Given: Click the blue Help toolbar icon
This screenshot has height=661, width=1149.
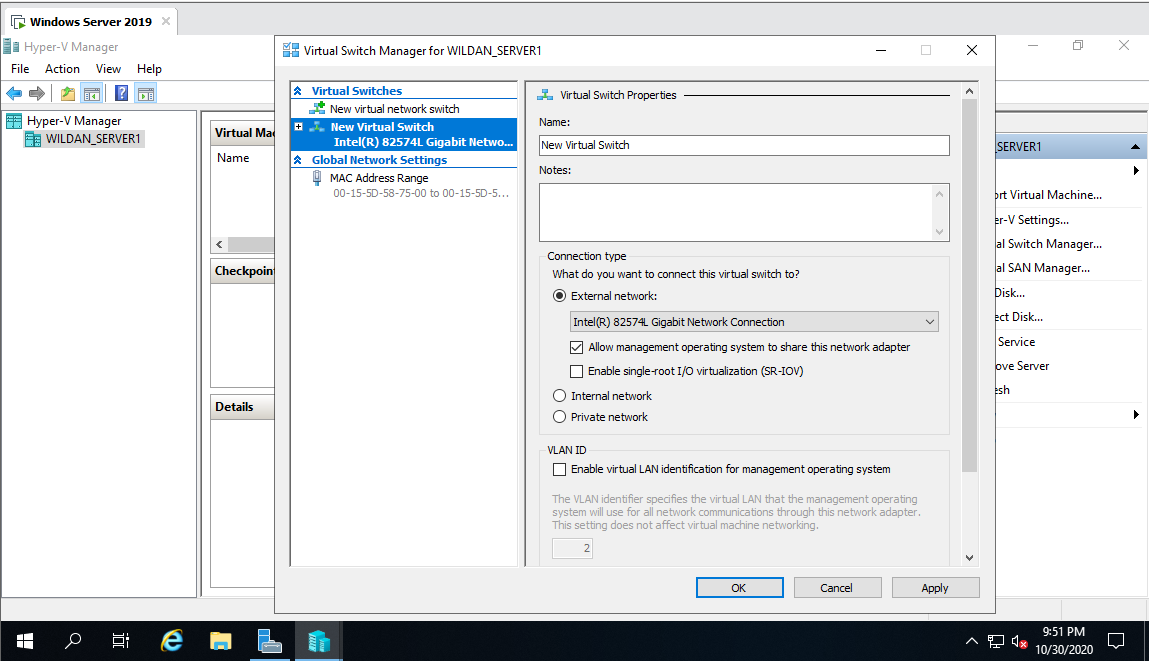Looking at the screenshot, I should (x=122, y=93).
